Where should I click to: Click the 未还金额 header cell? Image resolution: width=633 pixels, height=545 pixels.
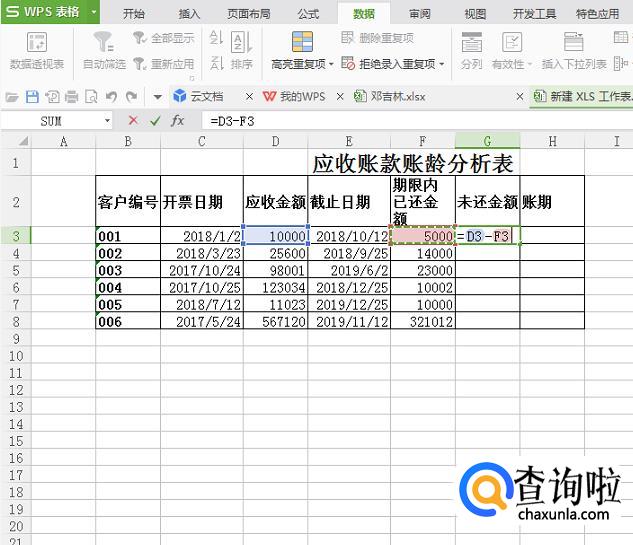click(487, 201)
